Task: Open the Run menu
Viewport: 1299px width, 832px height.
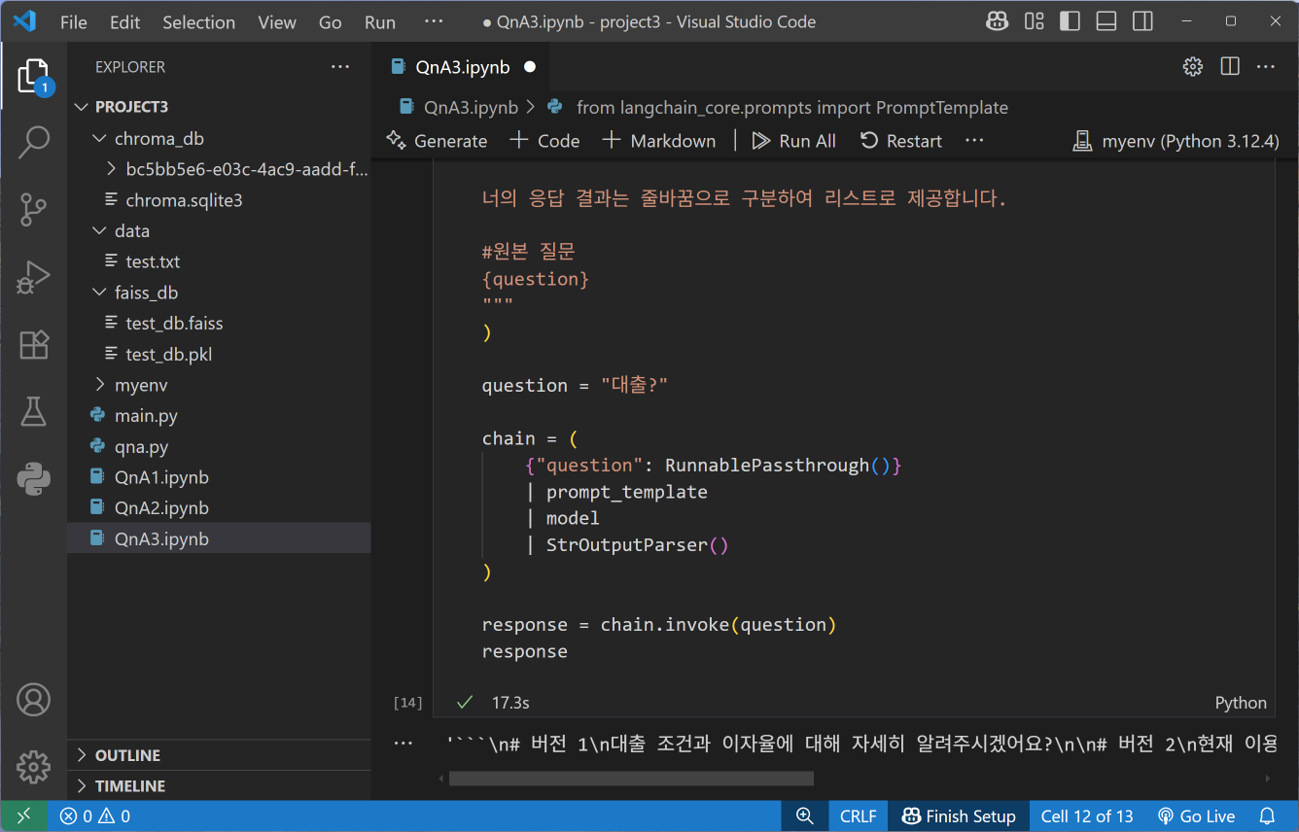Action: point(380,22)
